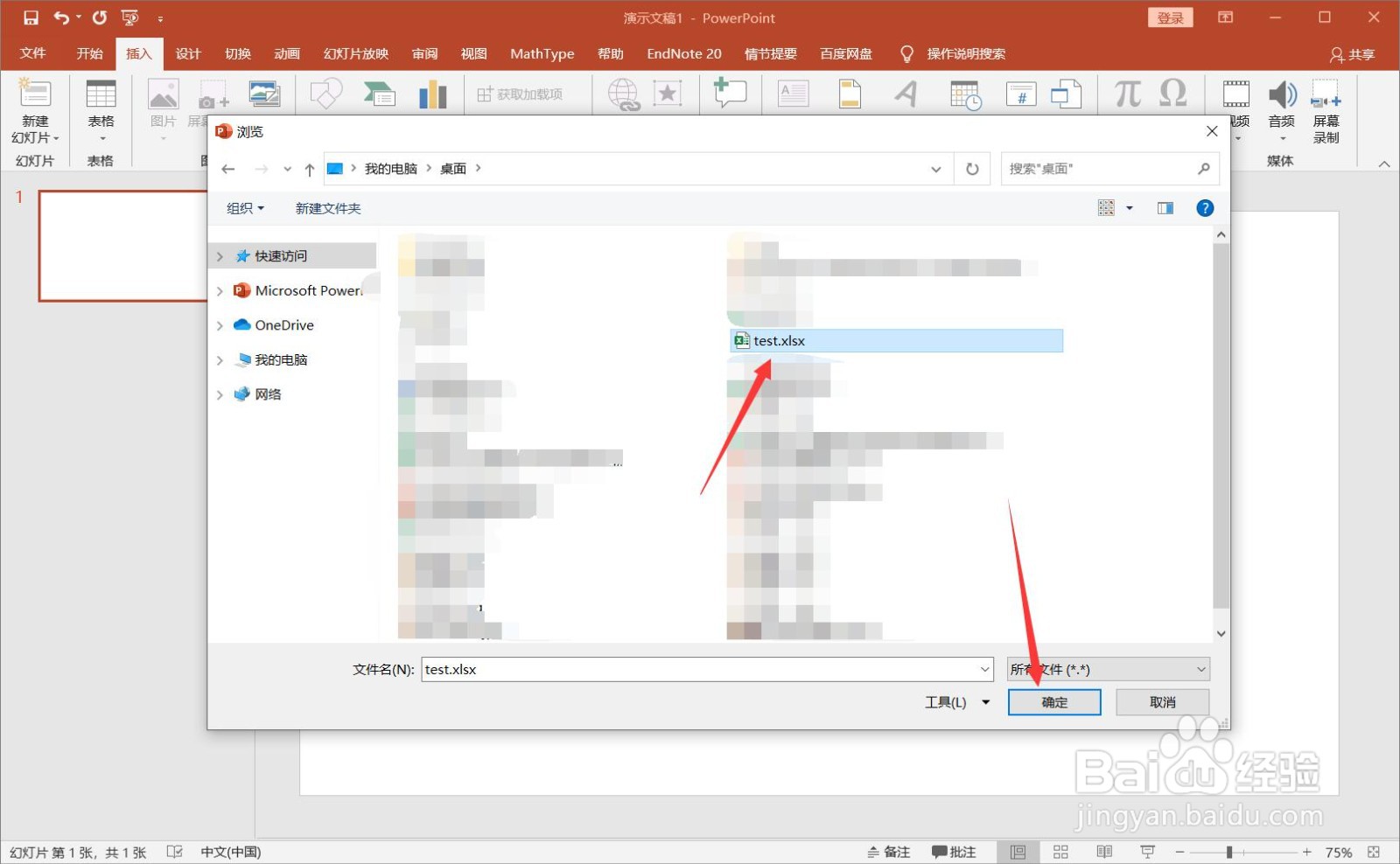The height and width of the screenshot is (864, 1400).
Task: Click the Header and Footer icon
Action: 850,94
